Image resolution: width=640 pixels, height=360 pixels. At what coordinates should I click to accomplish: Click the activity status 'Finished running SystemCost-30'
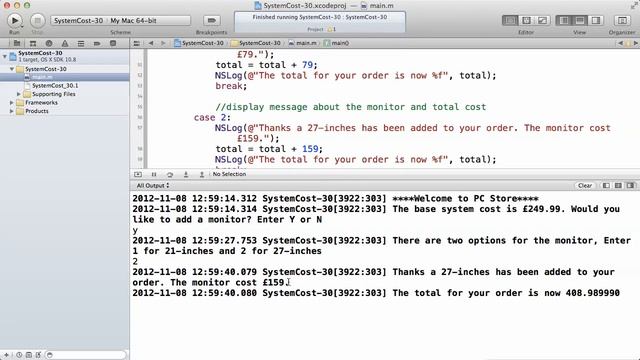click(x=320, y=17)
